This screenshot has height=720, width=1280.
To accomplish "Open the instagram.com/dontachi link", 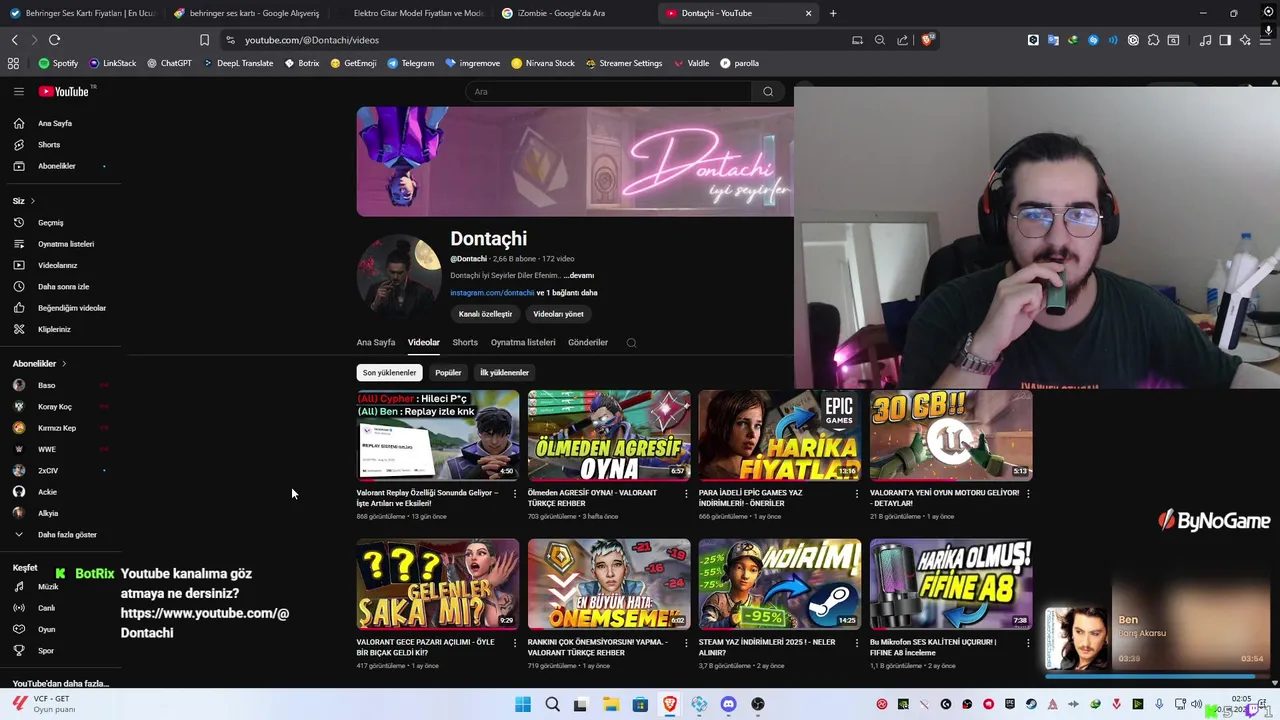I will click(x=492, y=293).
